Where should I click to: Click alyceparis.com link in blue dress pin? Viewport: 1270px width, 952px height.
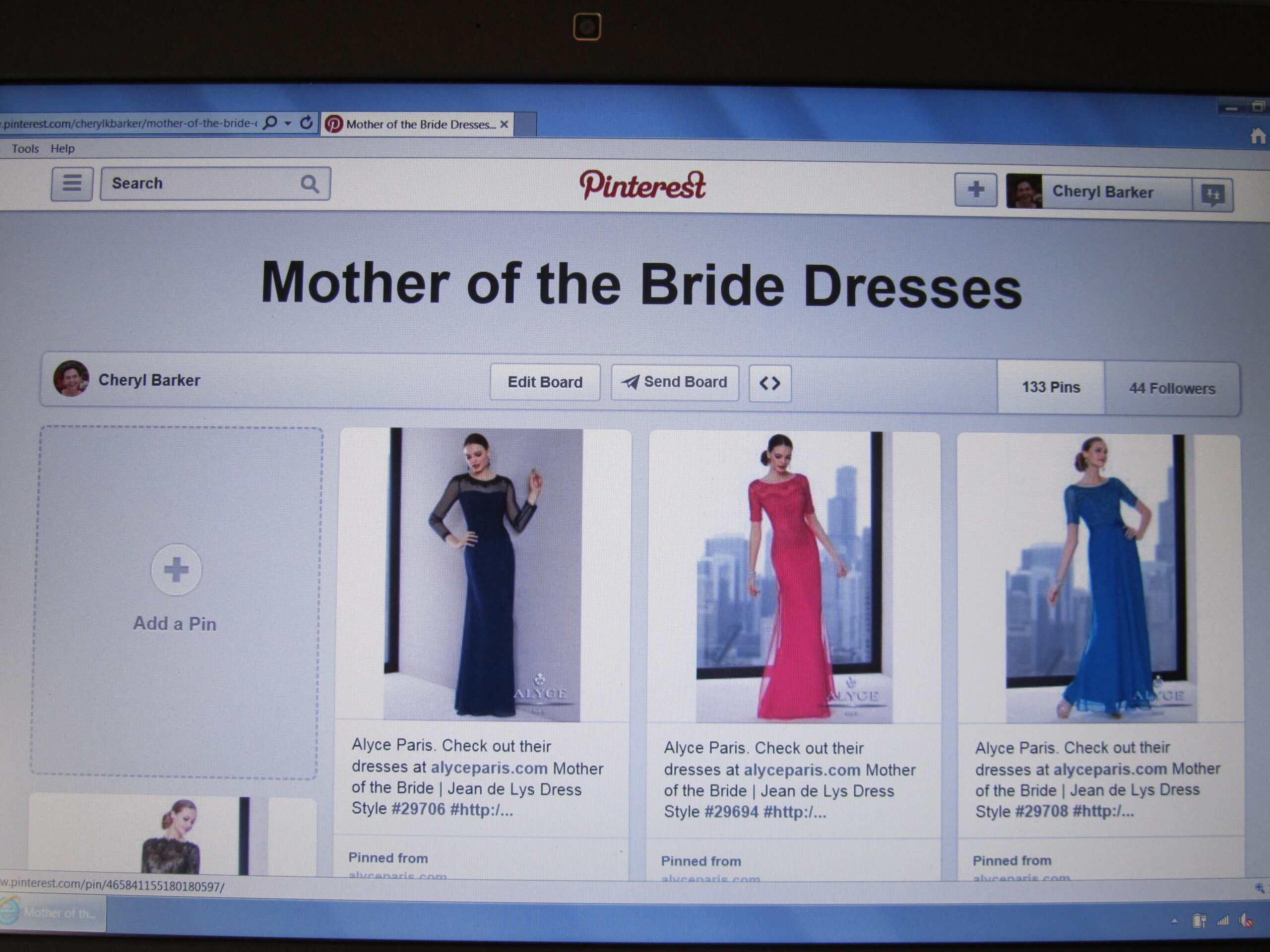click(x=1110, y=769)
